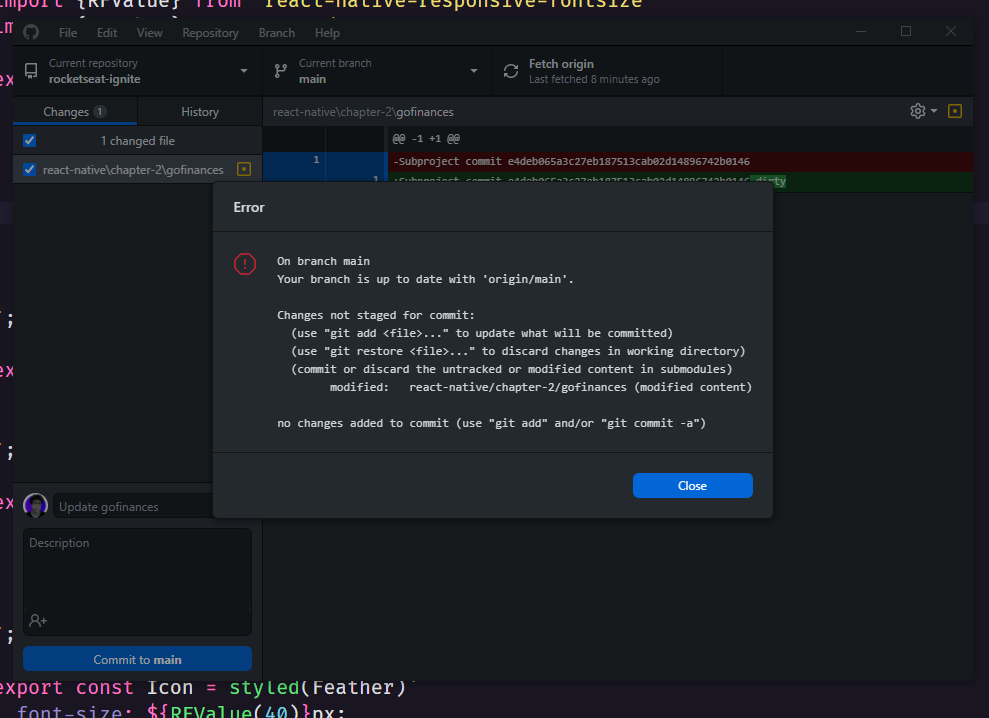Image resolution: width=989 pixels, height=718 pixels.
Task: Click the Close button on error dialog
Action: [692, 485]
